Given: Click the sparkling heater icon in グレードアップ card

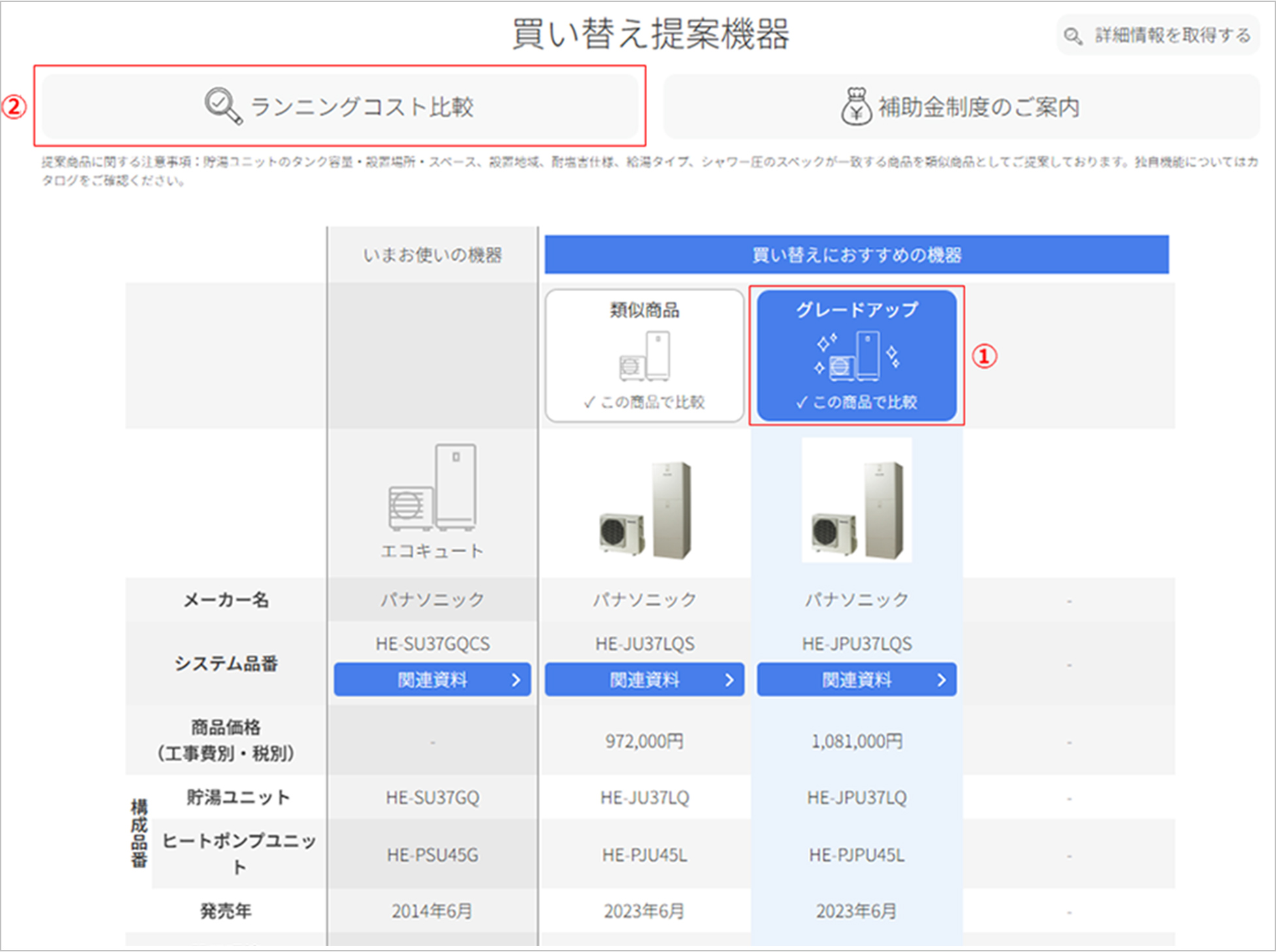Looking at the screenshot, I should (856, 357).
